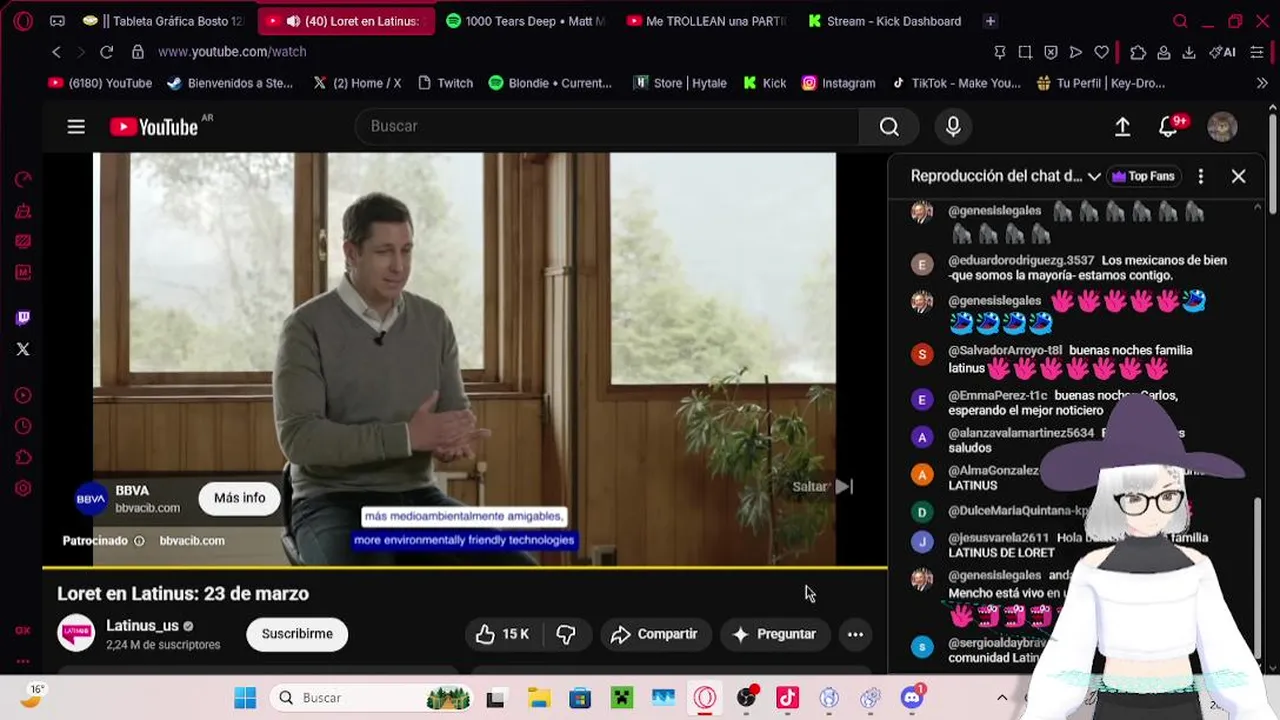Open the Twitch bookmark in the bookmarks bar
Viewport: 1280px width, 720px height.
pyautogui.click(x=445, y=83)
